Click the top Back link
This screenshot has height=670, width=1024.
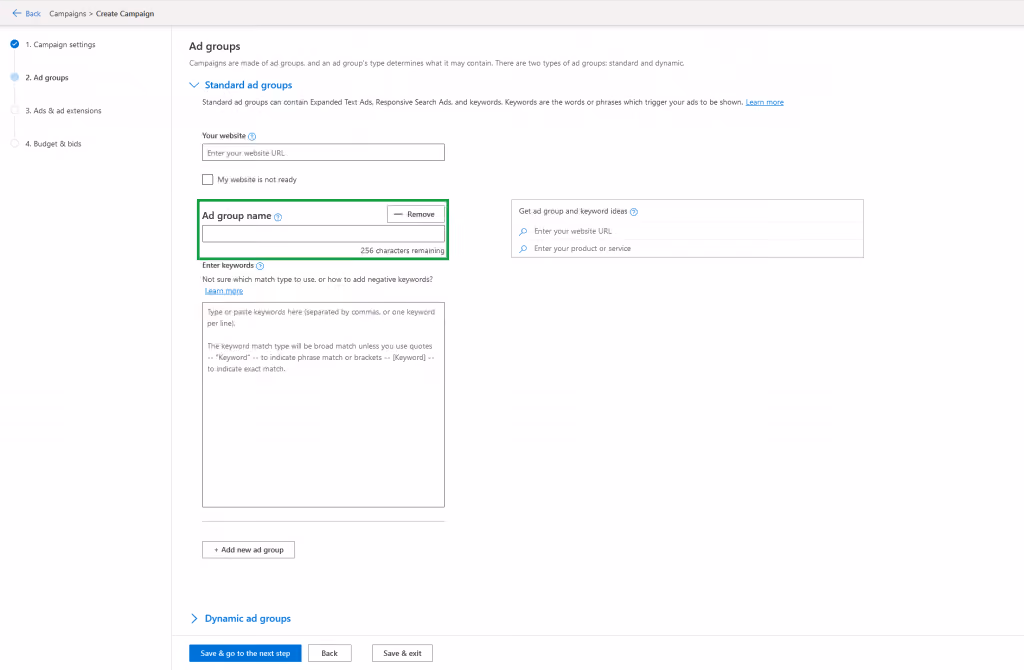pyautogui.click(x=33, y=14)
